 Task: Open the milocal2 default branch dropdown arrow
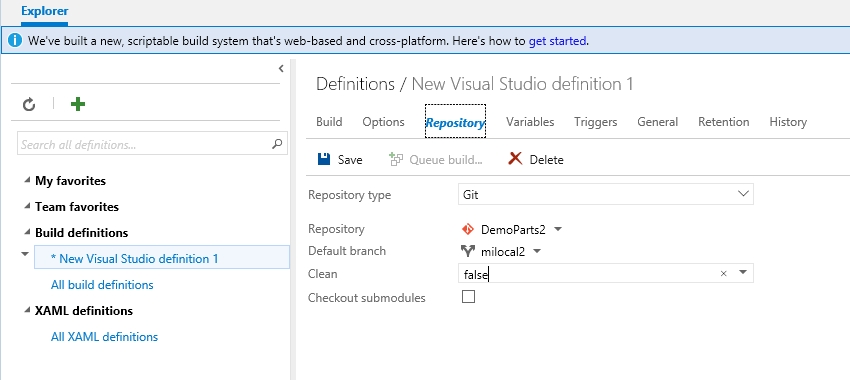coord(537,251)
